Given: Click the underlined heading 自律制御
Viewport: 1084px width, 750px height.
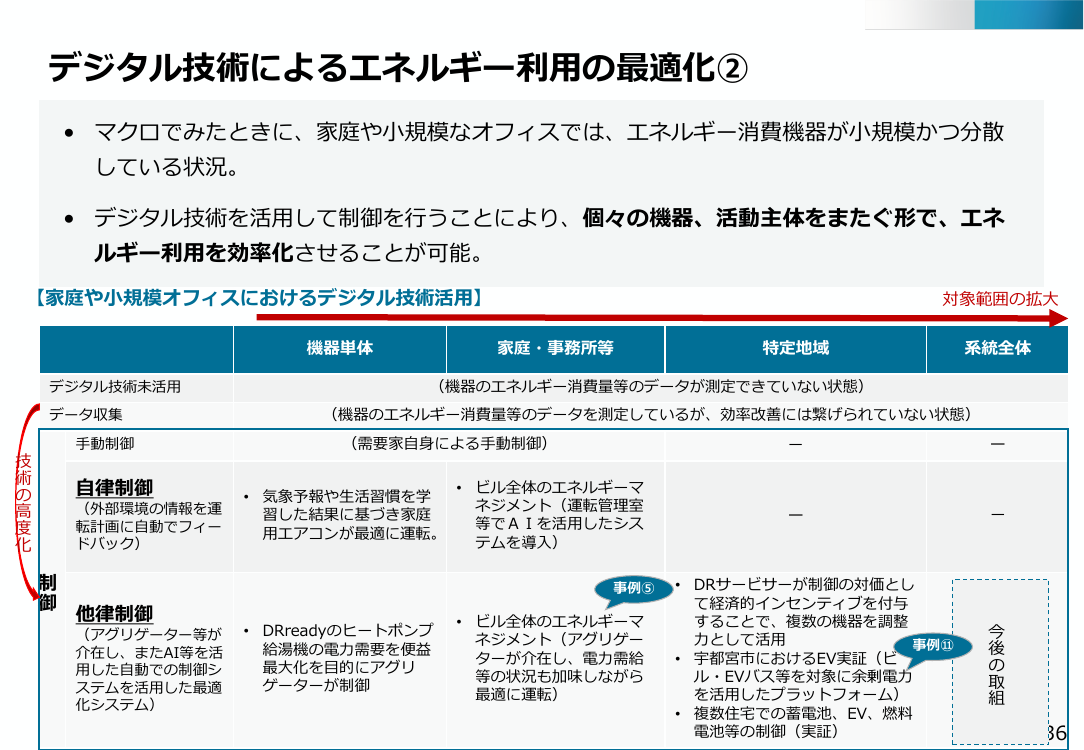Looking at the screenshot, I should tap(114, 487).
